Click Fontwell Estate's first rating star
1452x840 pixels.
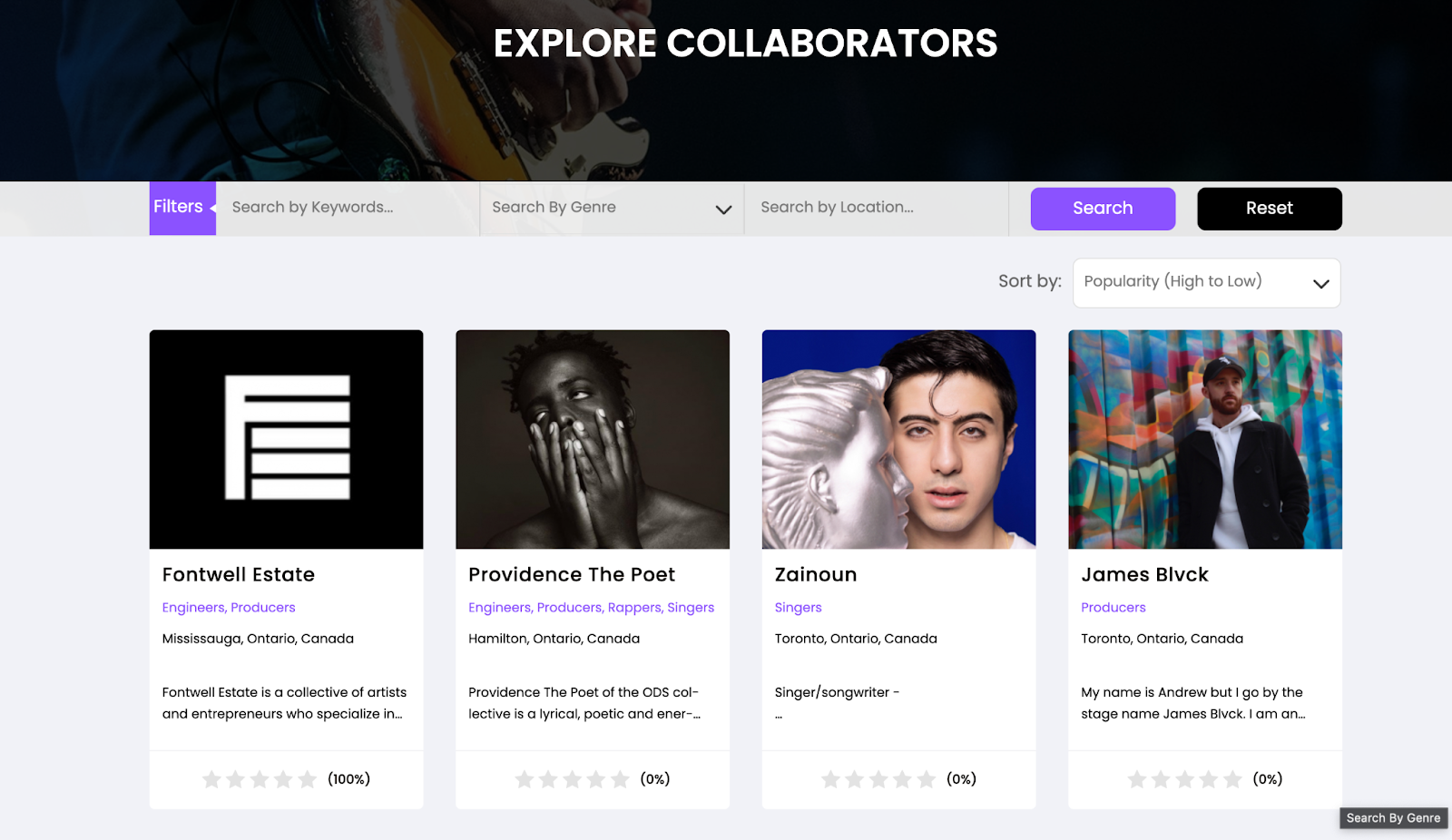211,779
